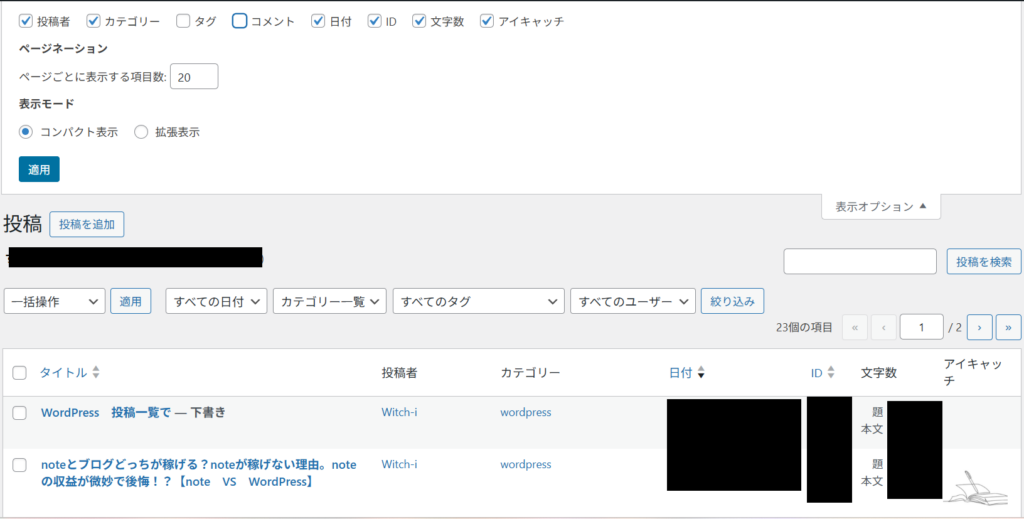Image resolution: width=1024 pixels, height=519 pixels.
Task: Uncheck the アイキャッチ column checkbox
Action: pos(487,22)
